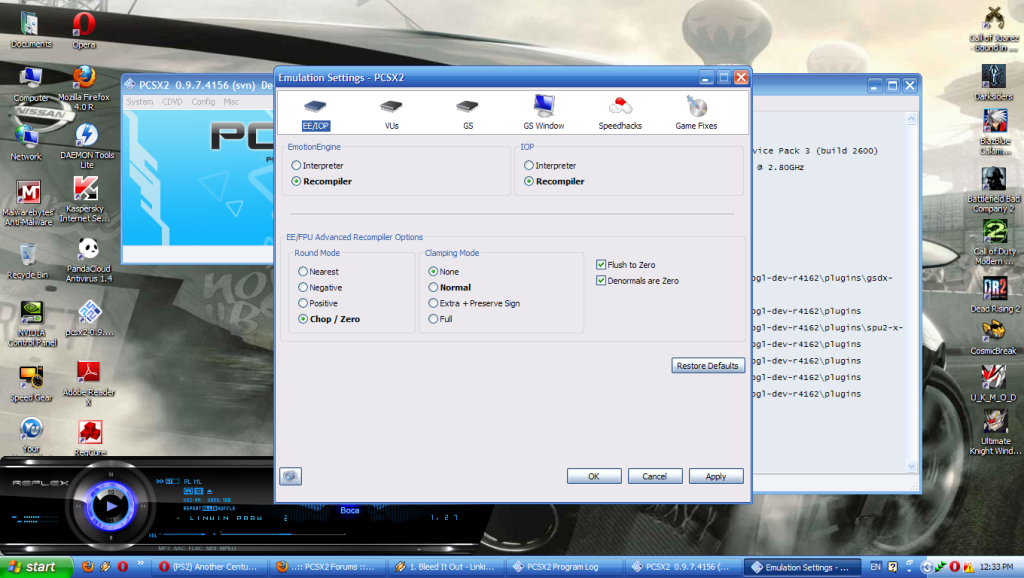Image resolution: width=1024 pixels, height=578 pixels.
Task: Select the NVIDIA Control Panel desktop icon
Action: coord(32,323)
